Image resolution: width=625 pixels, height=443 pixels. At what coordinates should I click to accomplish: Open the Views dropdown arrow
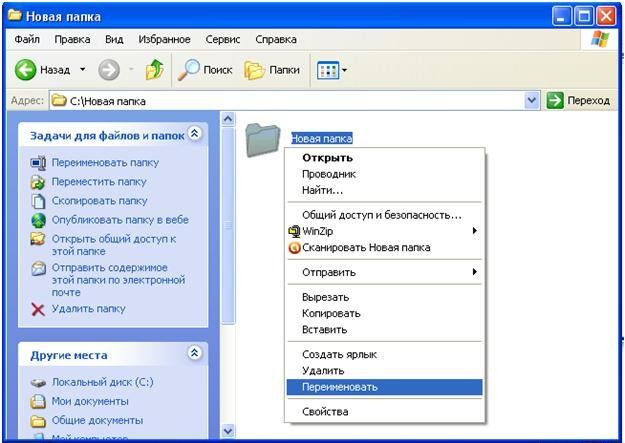344,71
